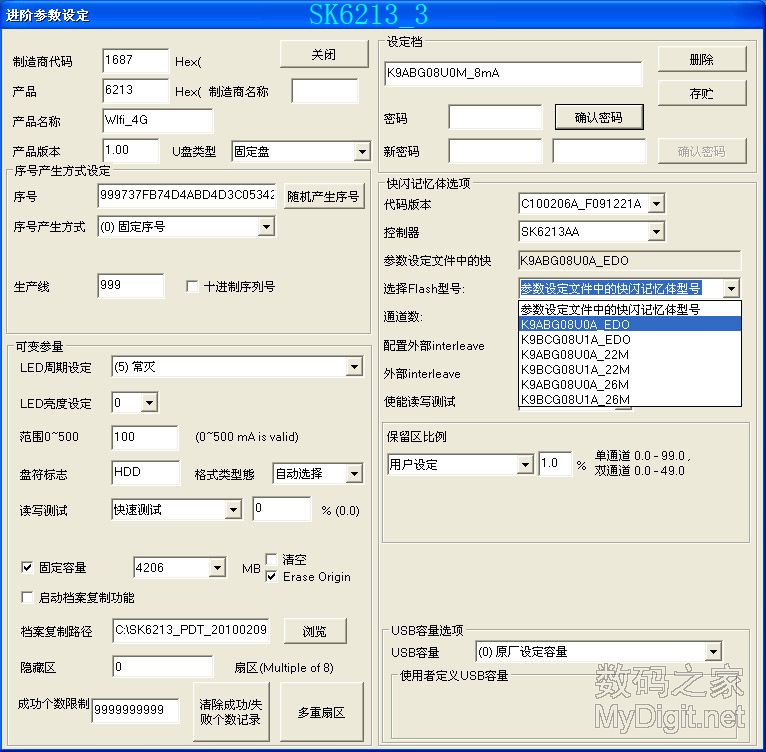
Task: Click the first 新密码 field
Action: coord(495,151)
